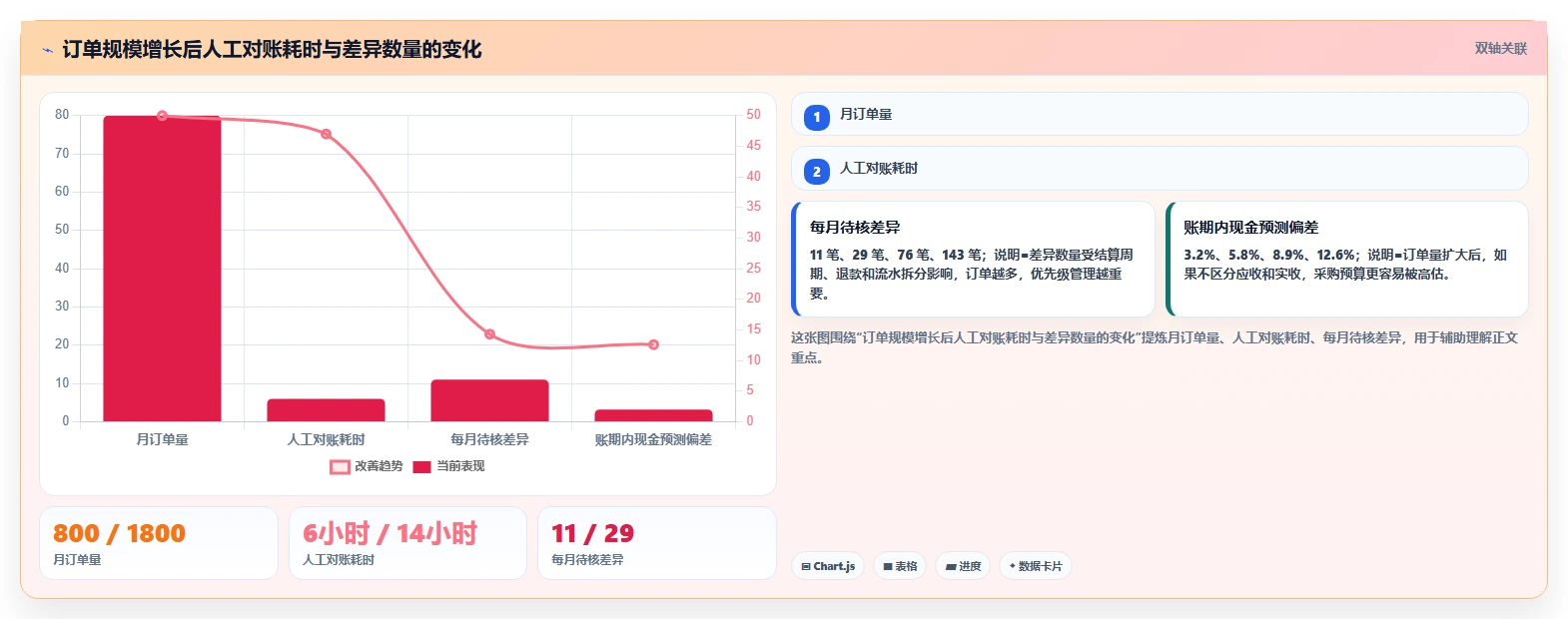Click the icon inside the Chart.js tag

tap(806, 566)
